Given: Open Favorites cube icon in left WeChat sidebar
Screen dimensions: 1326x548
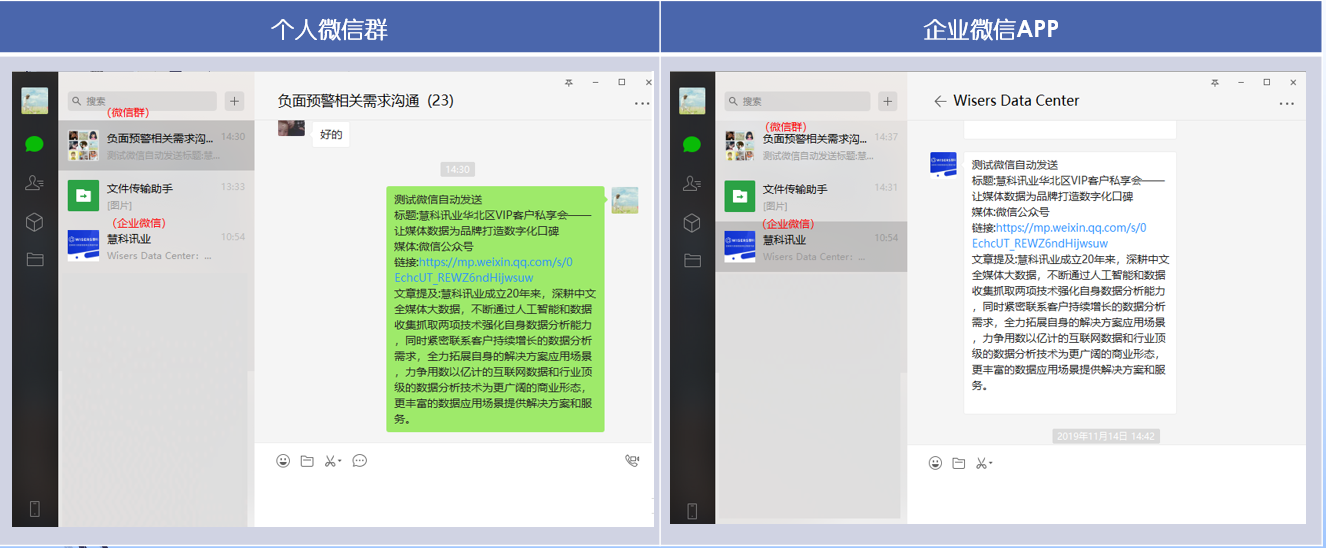Looking at the screenshot, I should (35, 222).
